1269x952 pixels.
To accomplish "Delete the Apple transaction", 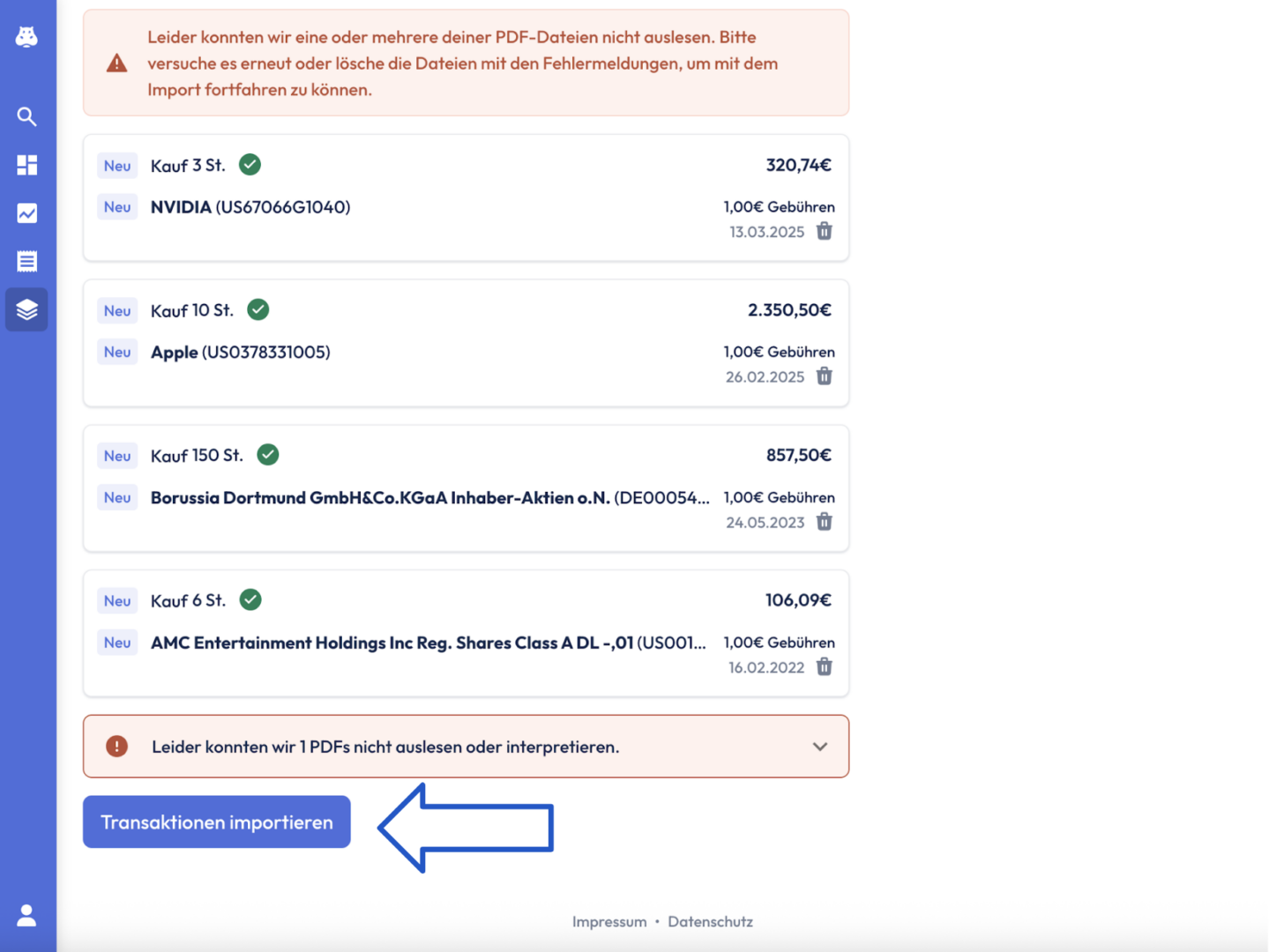I will click(825, 376).
